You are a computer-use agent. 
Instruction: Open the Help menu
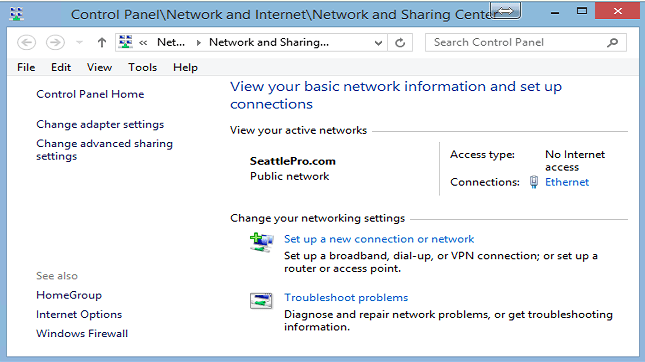click(x=185, y=67)
